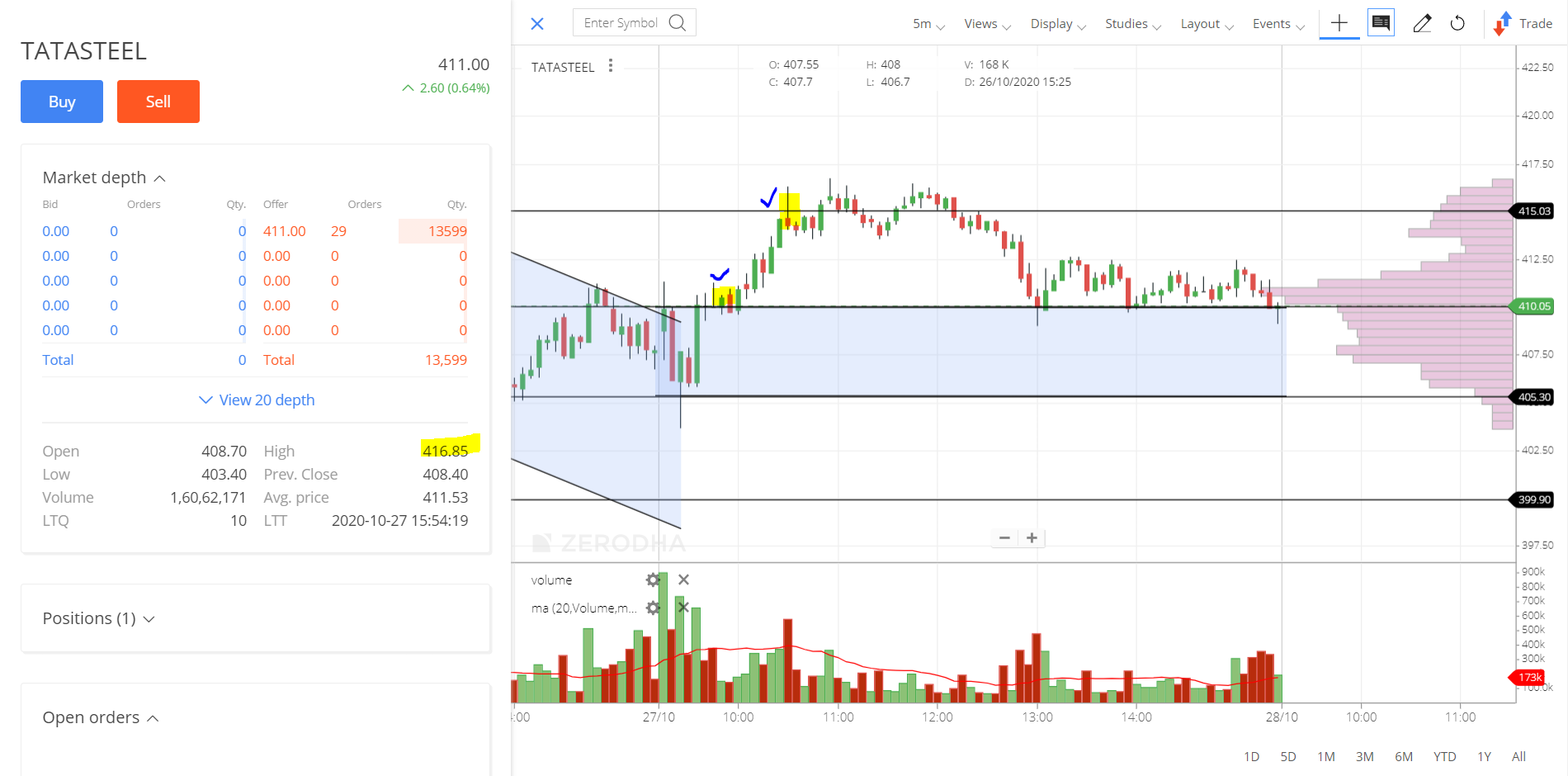
Task: Click the View 20 depth link
Action: tap(257, 400)
